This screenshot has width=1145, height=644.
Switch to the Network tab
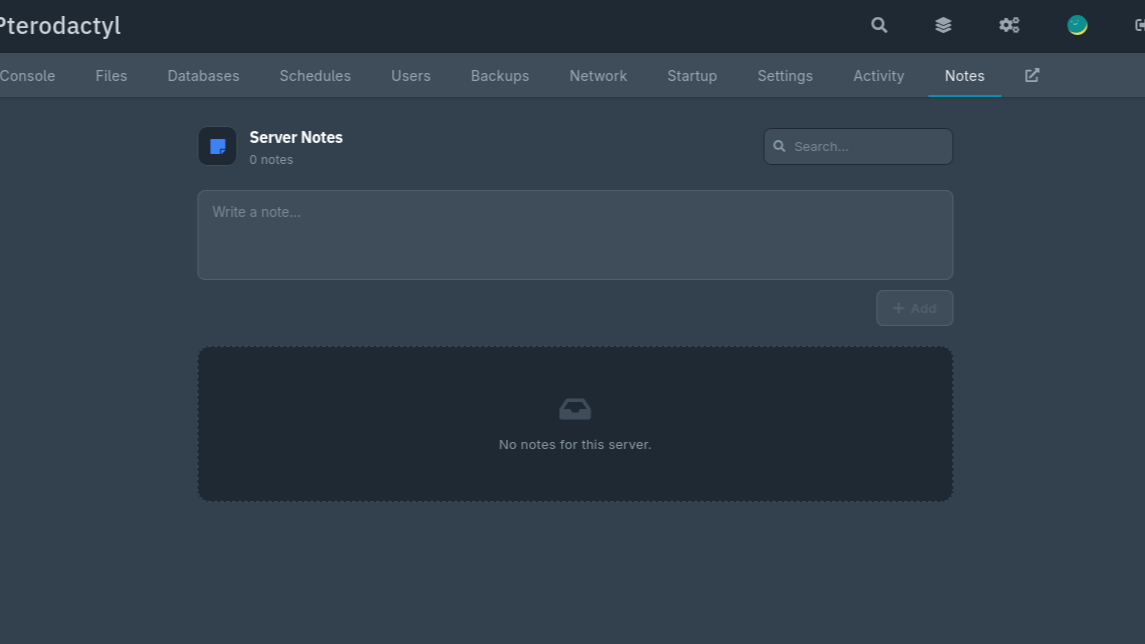coord(598,76)
